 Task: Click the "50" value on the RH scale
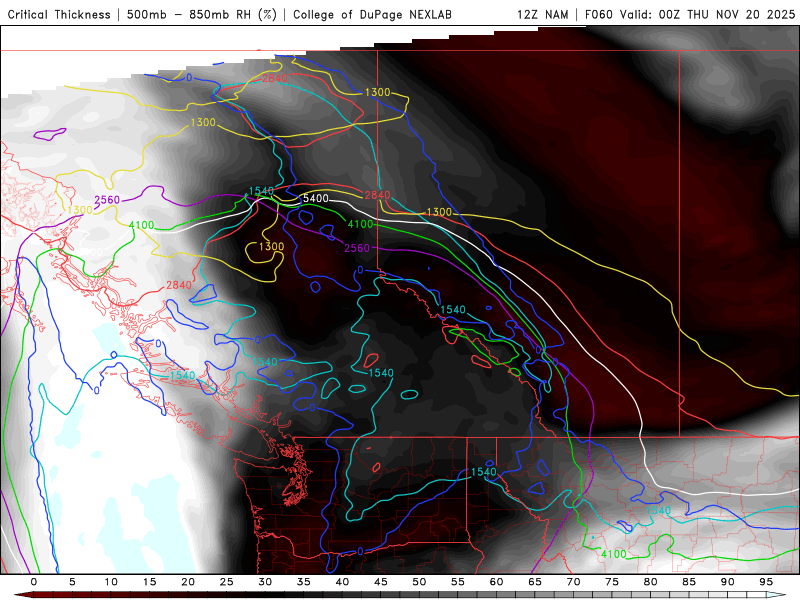[419, 582]
